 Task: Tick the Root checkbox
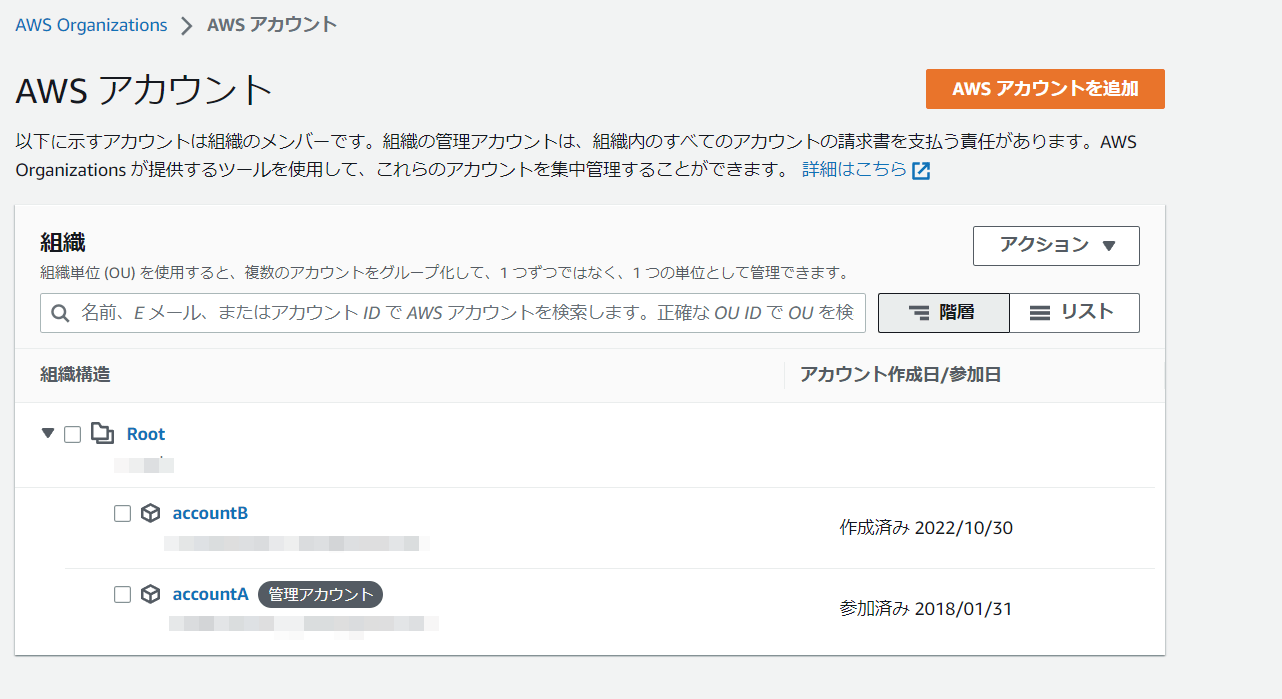72,434
